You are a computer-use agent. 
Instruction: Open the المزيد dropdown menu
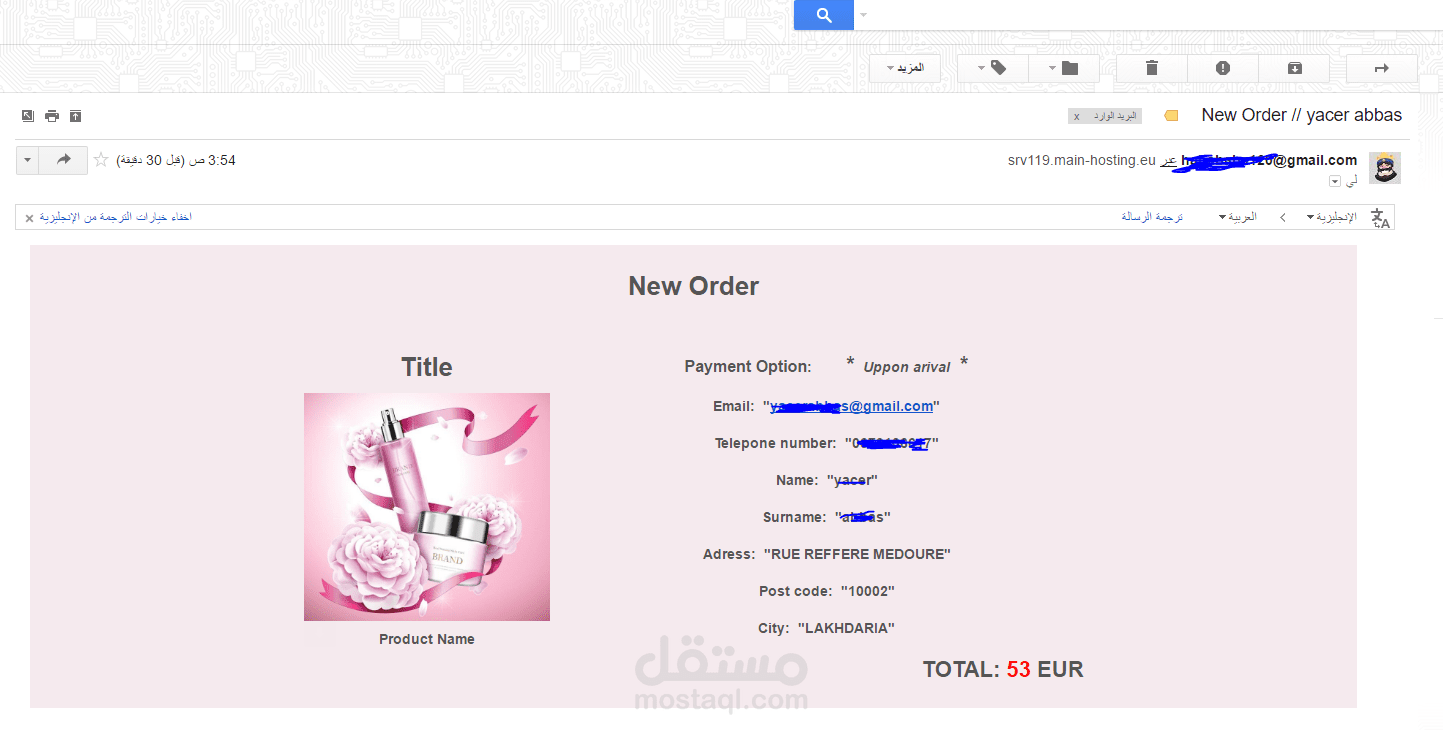coord(904,68)
